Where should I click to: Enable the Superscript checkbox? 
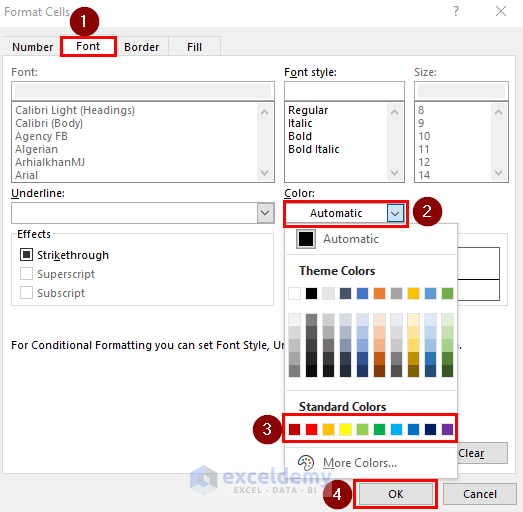(26, 274)
